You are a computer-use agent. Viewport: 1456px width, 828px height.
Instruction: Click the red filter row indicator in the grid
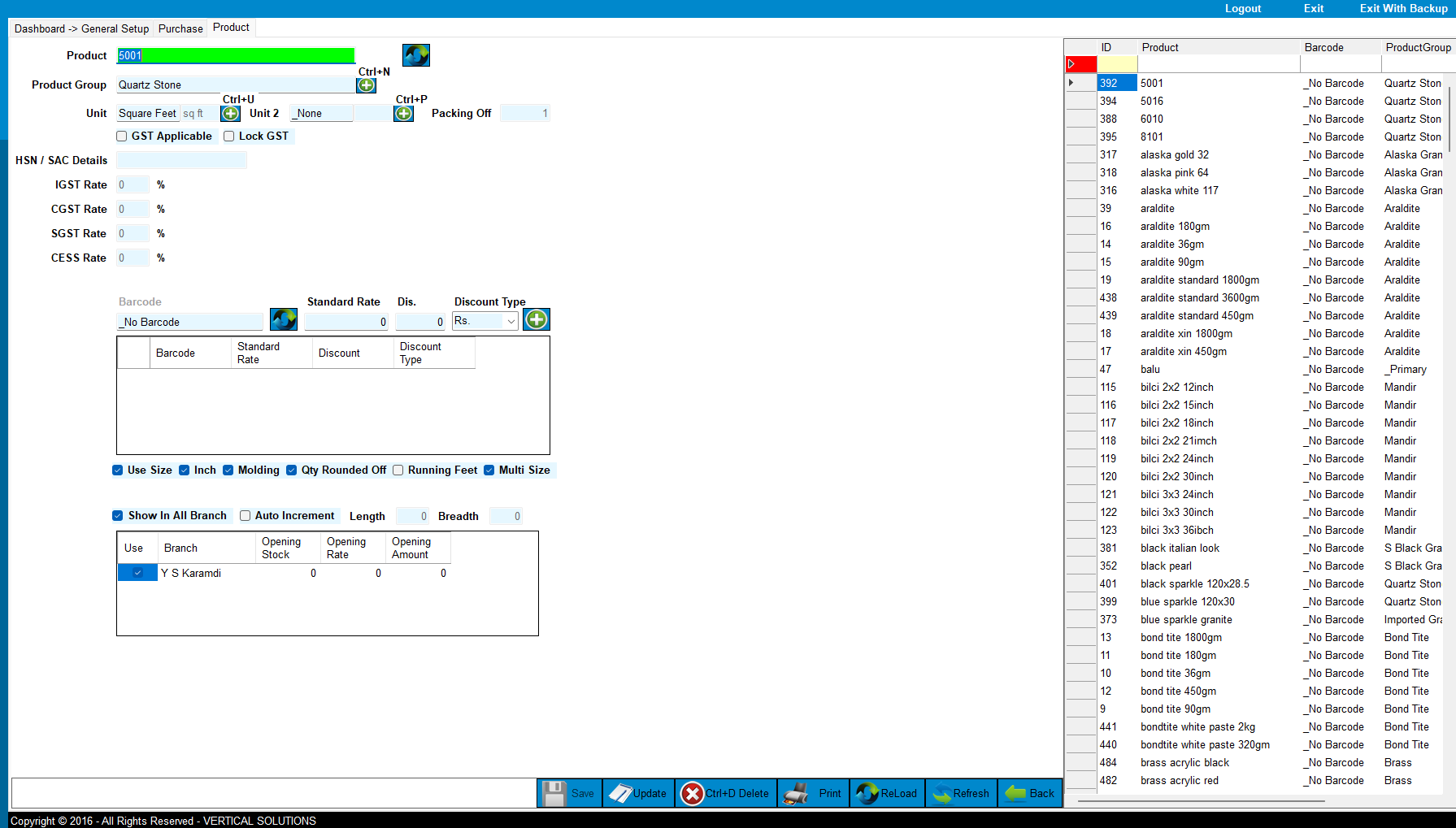click(x=1080, y=64)
